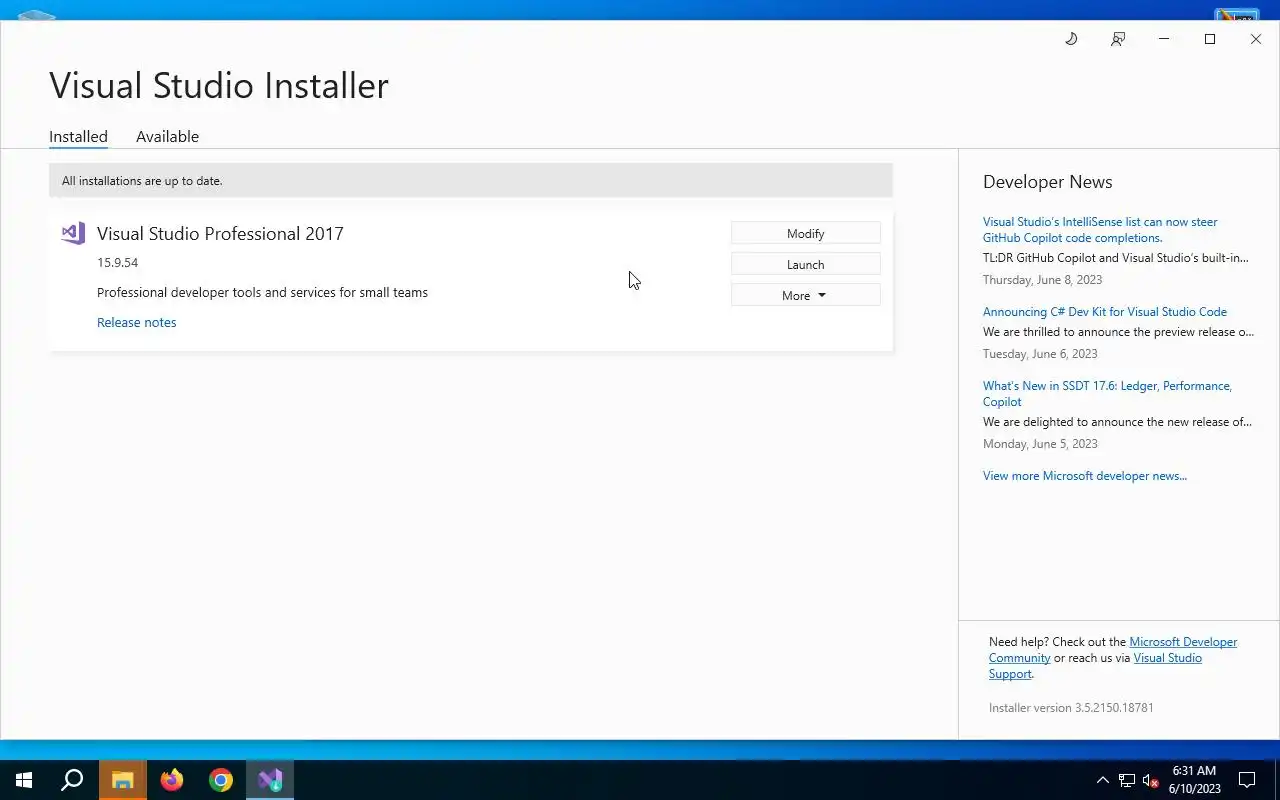Switch to the Available tab
This screenshot has height=800, width=1280.
(167, 137)
